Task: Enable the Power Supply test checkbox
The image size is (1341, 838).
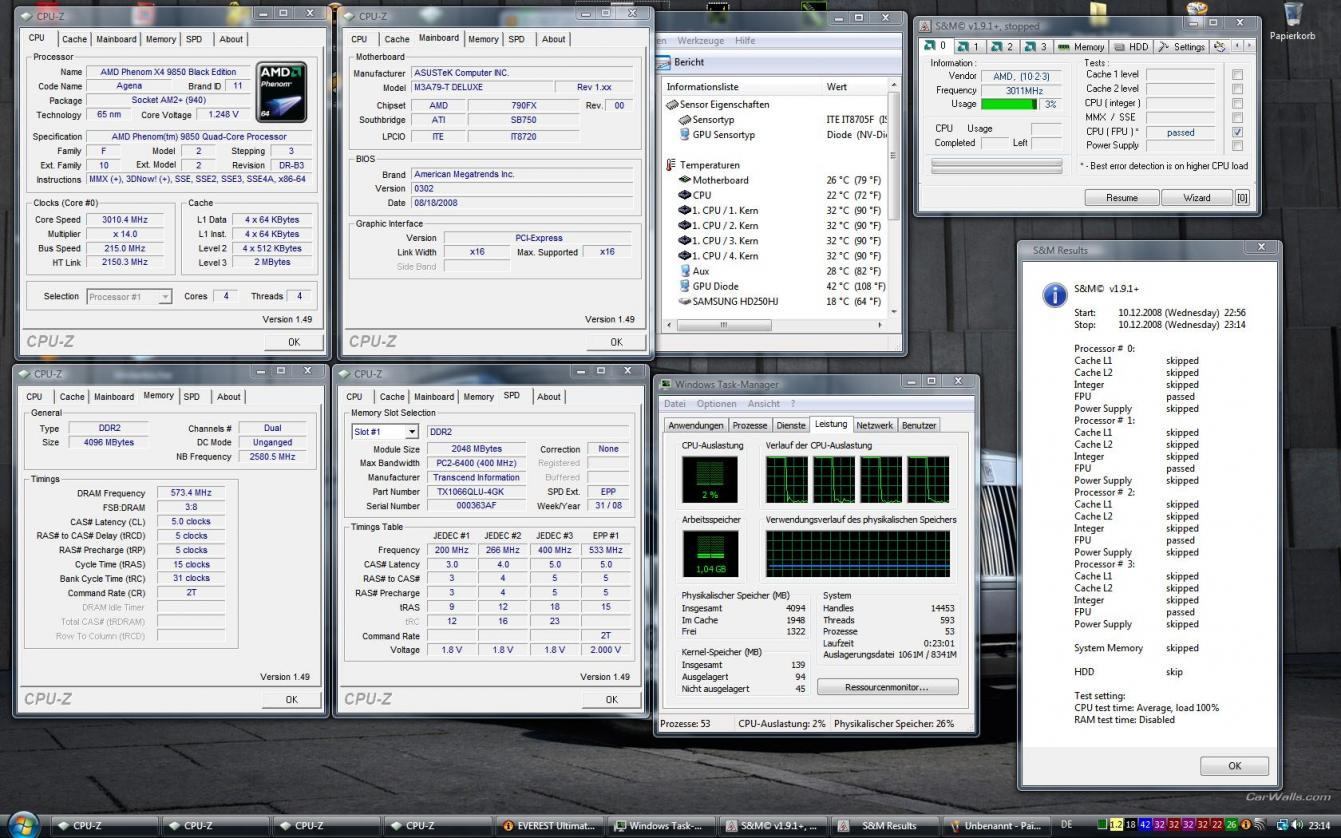Action: click(x=1237, y=146)
